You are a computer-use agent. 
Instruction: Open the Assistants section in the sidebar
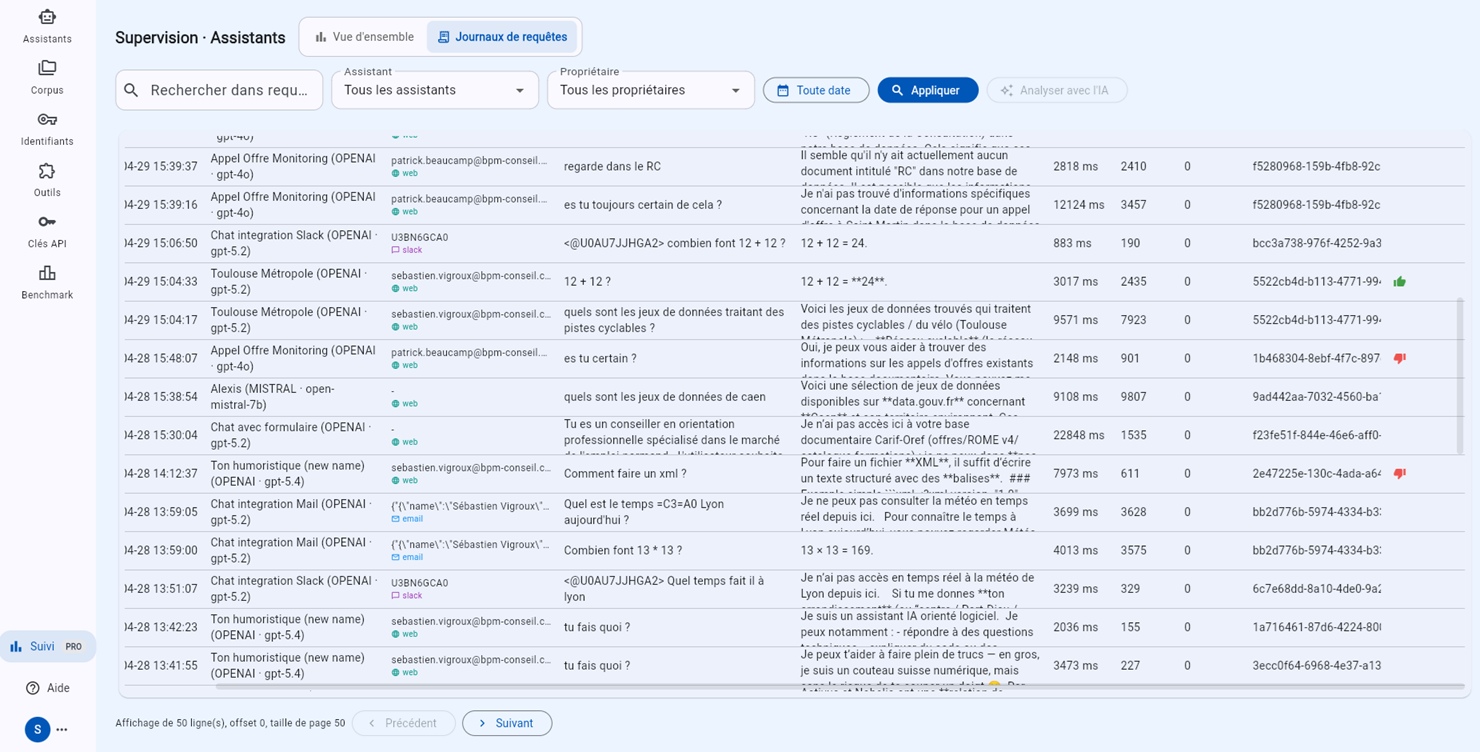[x=47, y=26]
